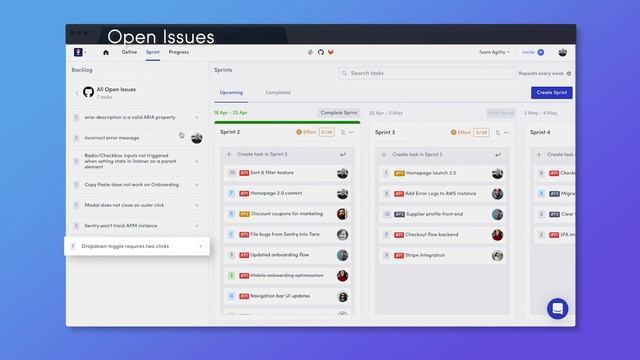Click the GitHub logo next to All Open Issues
Image resolution: width=640 pixels, height=360 pixels.
88,92
